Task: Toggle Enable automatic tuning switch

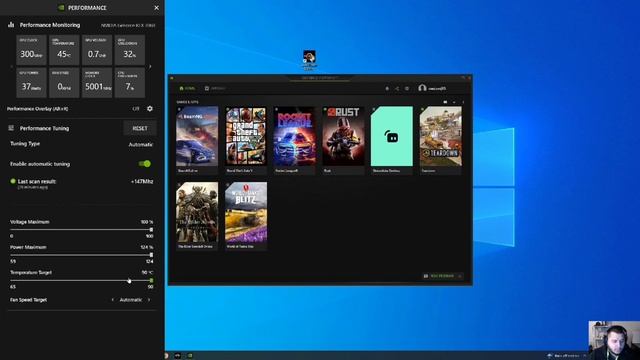Action: [x=144, y=164]
